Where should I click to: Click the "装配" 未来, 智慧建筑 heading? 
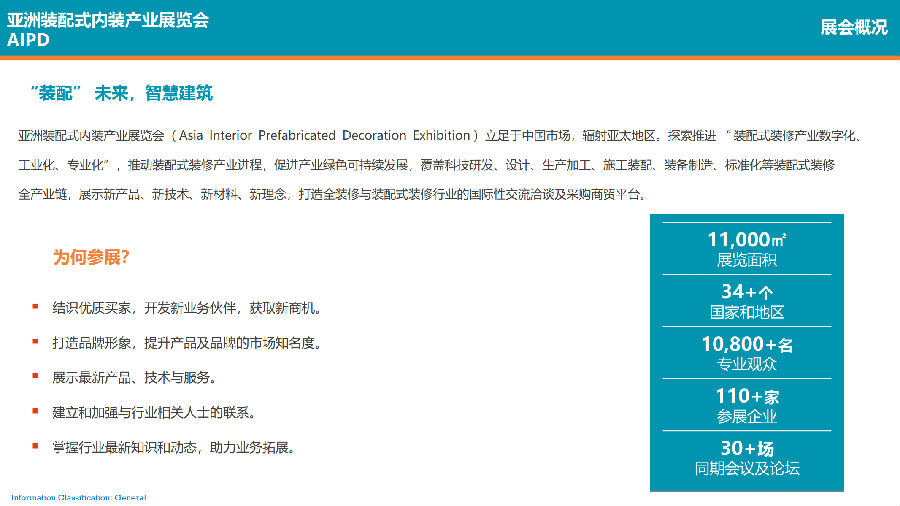tap(121, 93)
